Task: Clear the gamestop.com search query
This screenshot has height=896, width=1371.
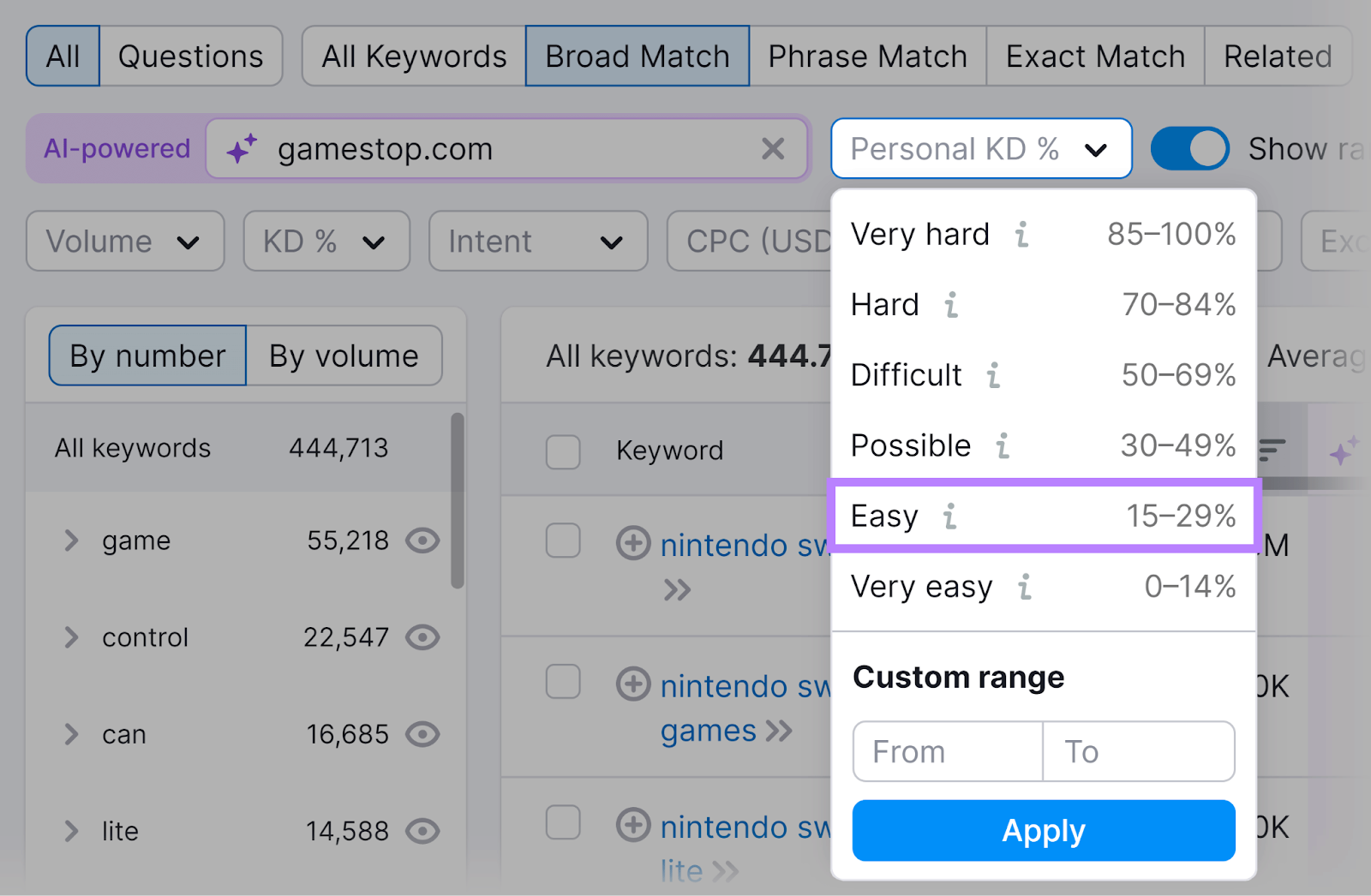Action: (774, 149)
